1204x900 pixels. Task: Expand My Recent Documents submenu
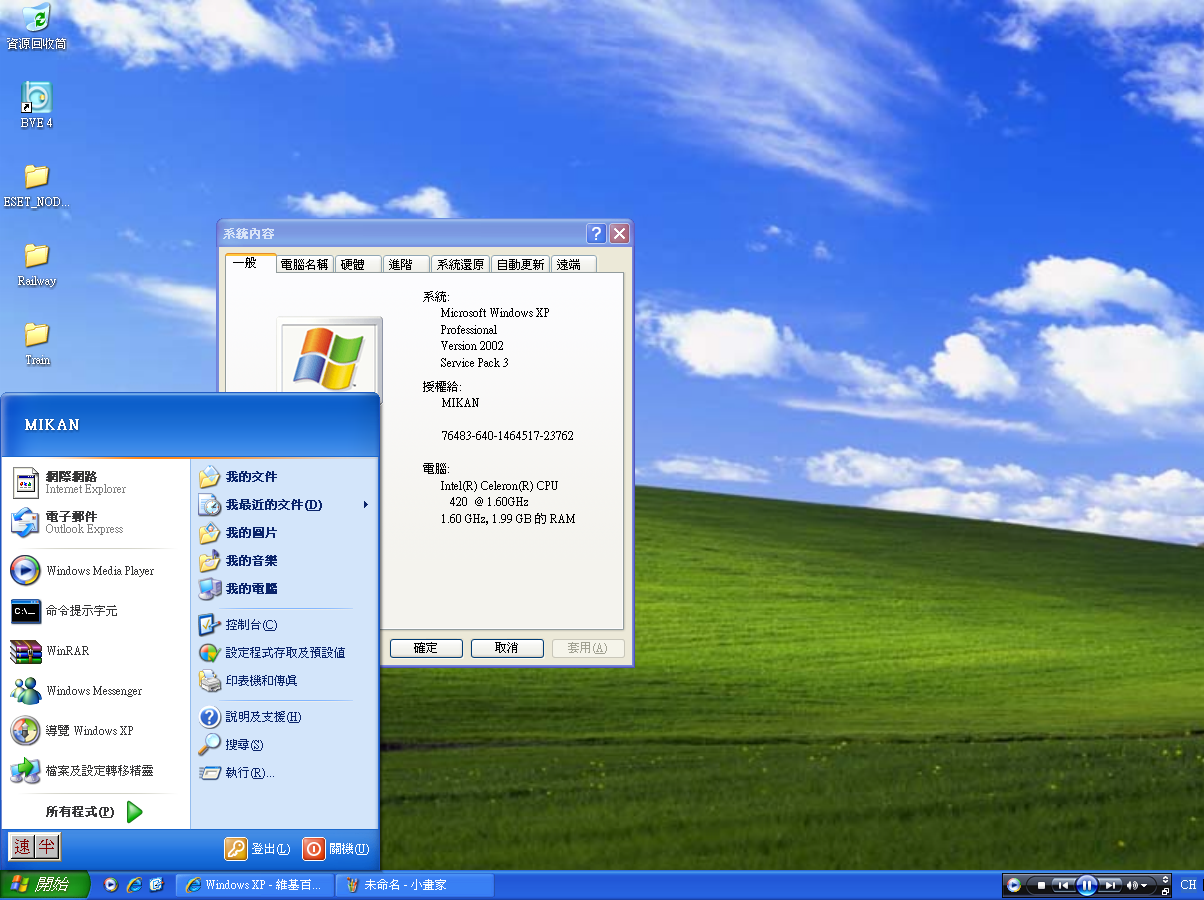click(284, 505)
